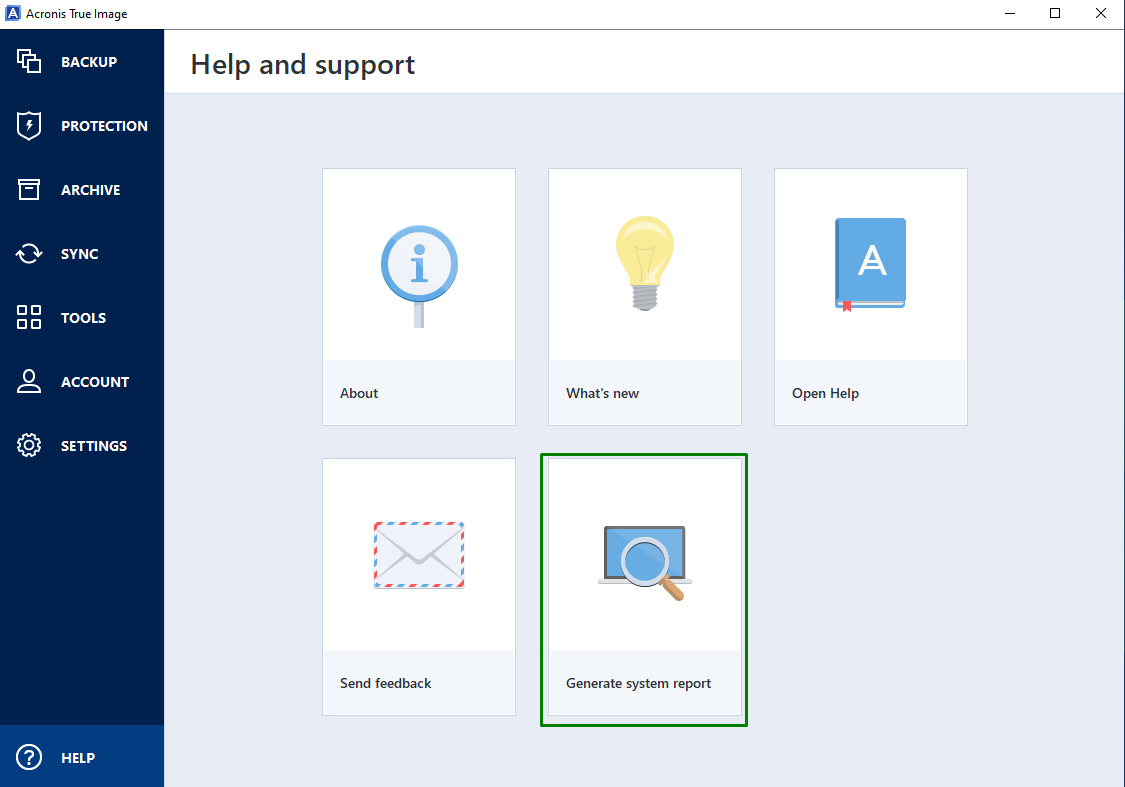Image resolution: width=1125 pixels, height=787 pixels.
Task: Click the blue book icon on Open Help tile
Action: coord(870,263)
